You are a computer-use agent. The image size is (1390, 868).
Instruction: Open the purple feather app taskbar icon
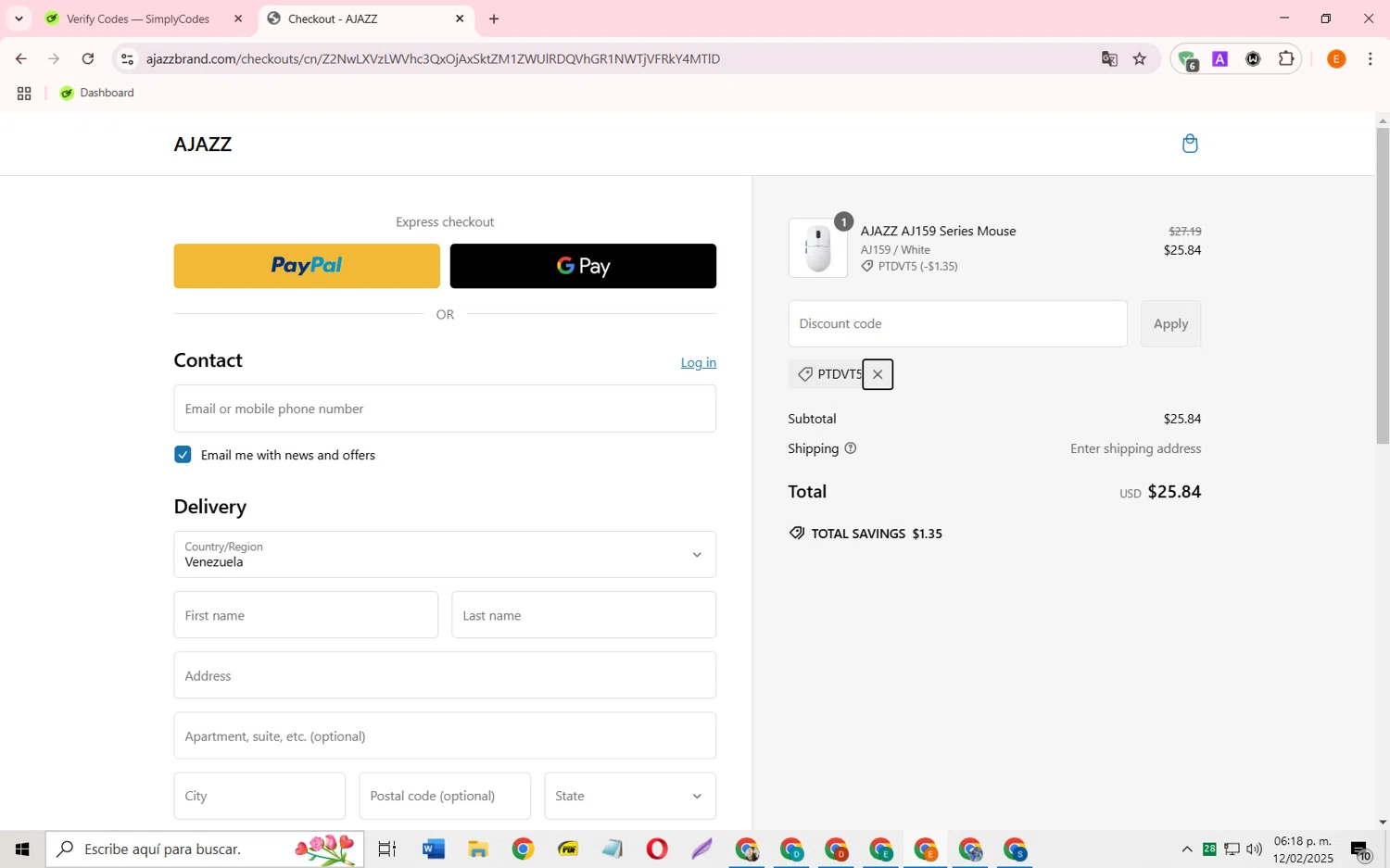(x=701, y=849)
